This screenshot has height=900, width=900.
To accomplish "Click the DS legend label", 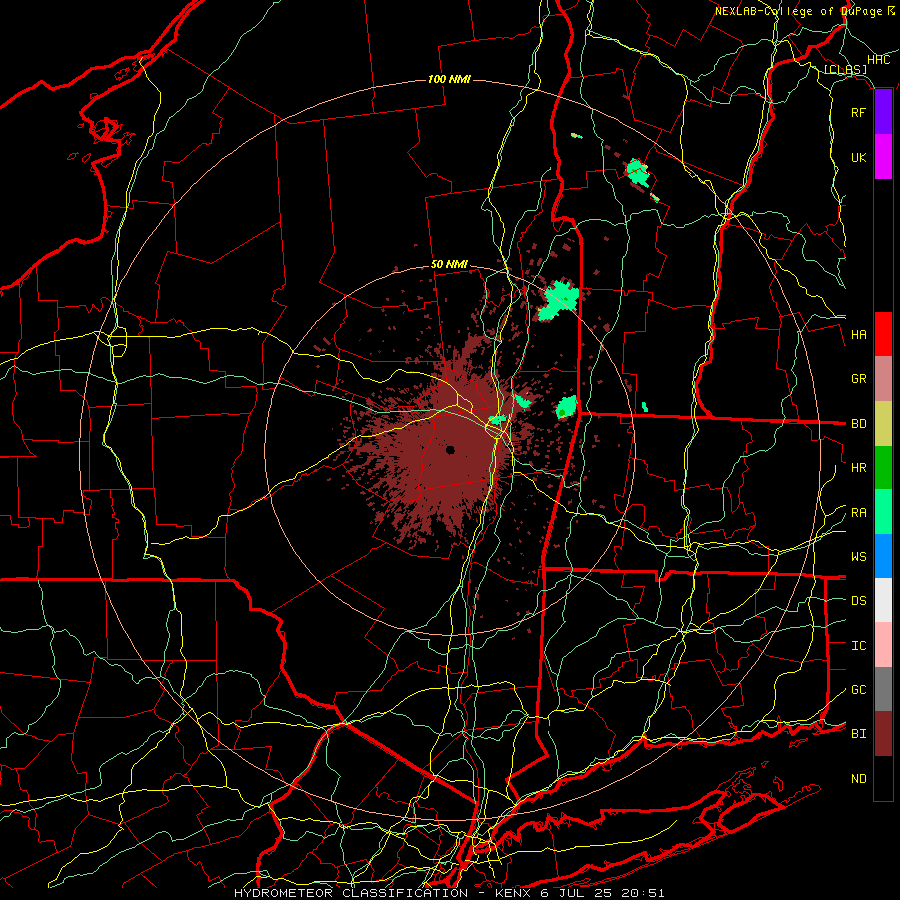I will pos(858,601).
